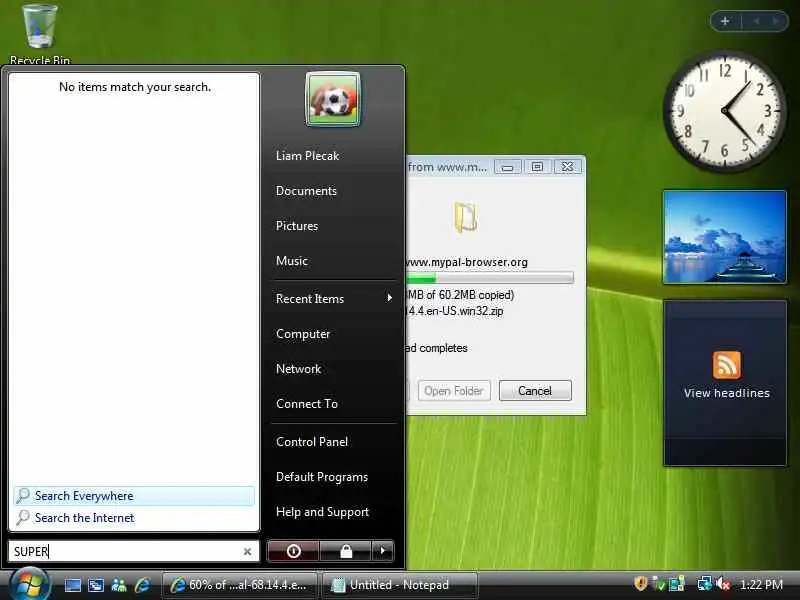
Task: Cancel the download in the dialog
Action: (x=535, y=391)
